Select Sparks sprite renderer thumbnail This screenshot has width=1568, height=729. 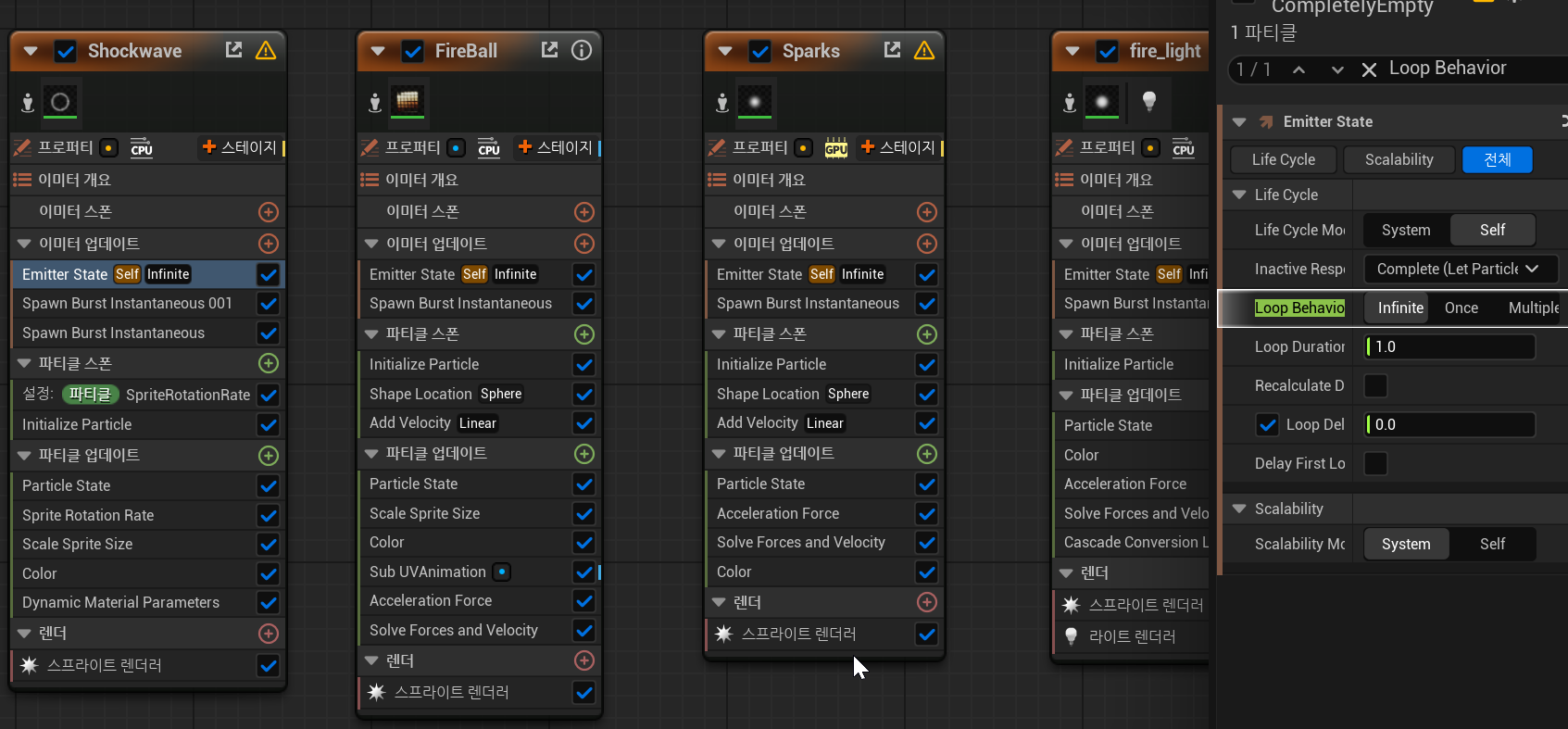pos(755,102)
